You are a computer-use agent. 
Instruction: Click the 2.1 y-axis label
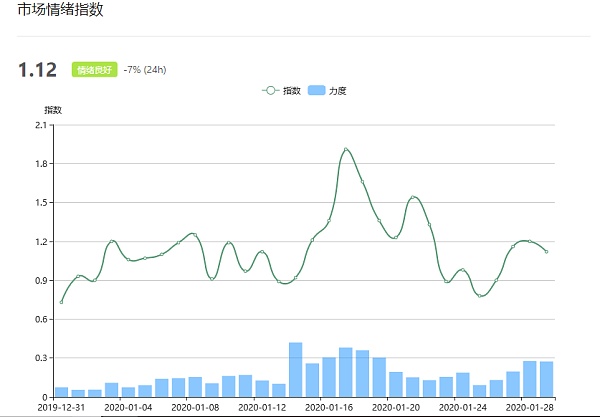pos(41,125)
